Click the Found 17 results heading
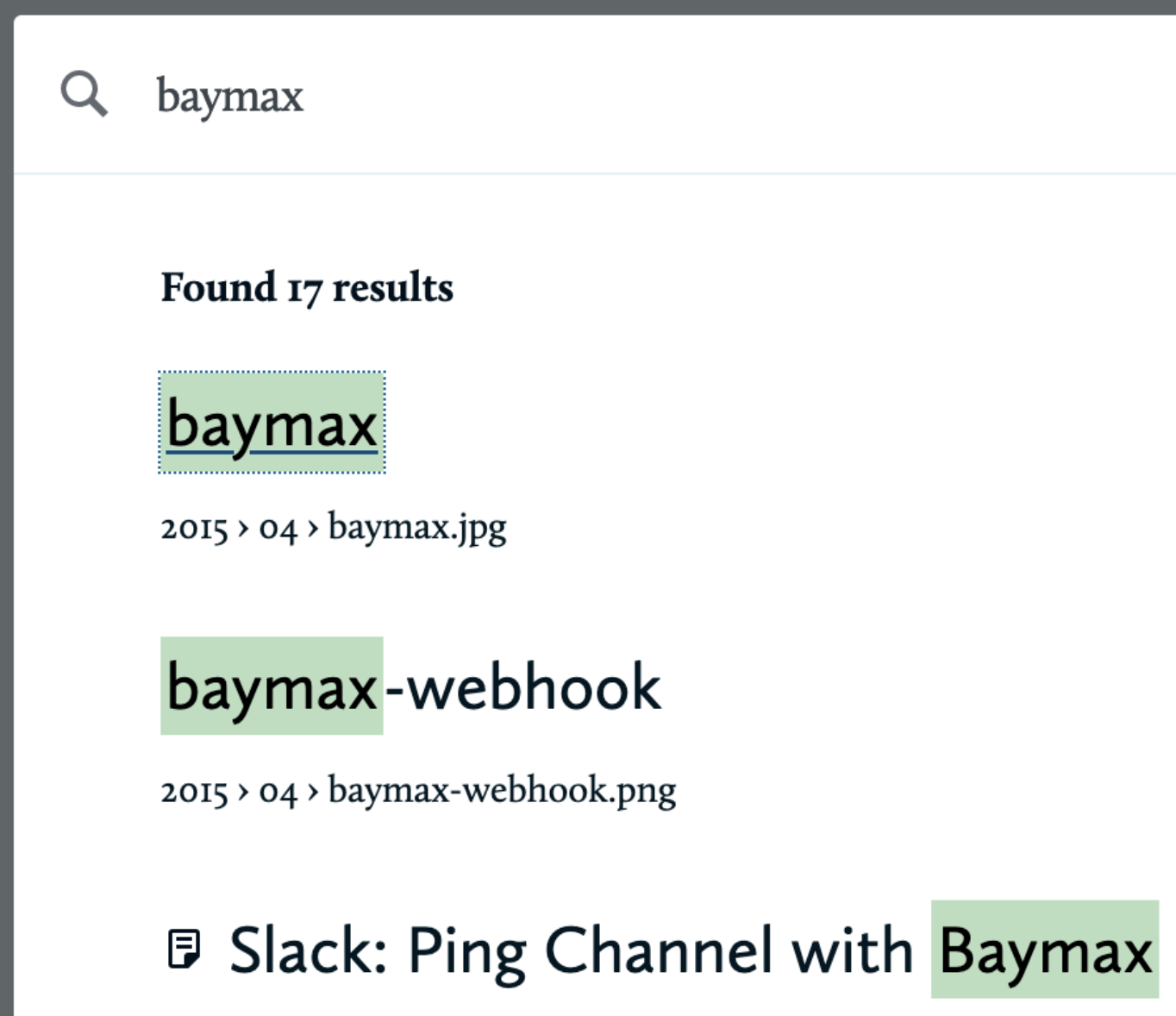 point(307,287)
